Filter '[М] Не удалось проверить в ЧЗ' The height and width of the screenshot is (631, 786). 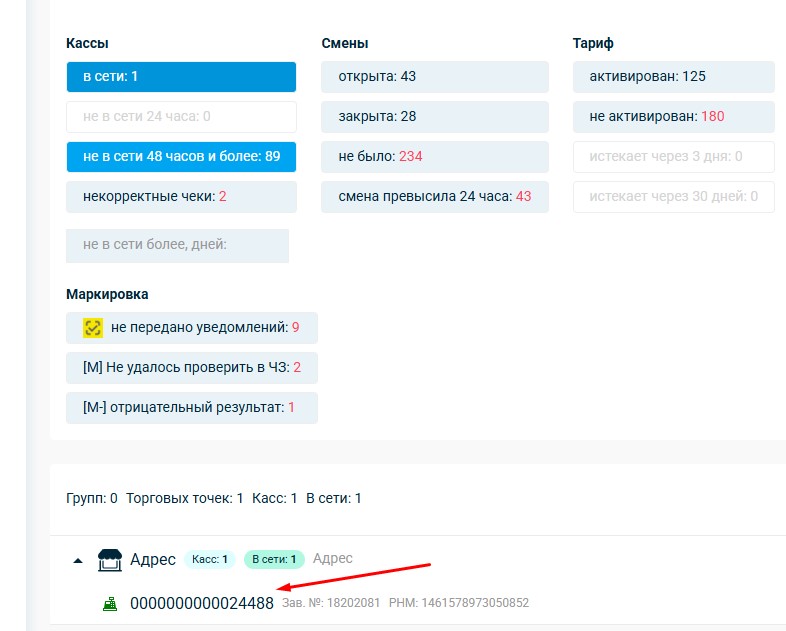pos(191,368)
